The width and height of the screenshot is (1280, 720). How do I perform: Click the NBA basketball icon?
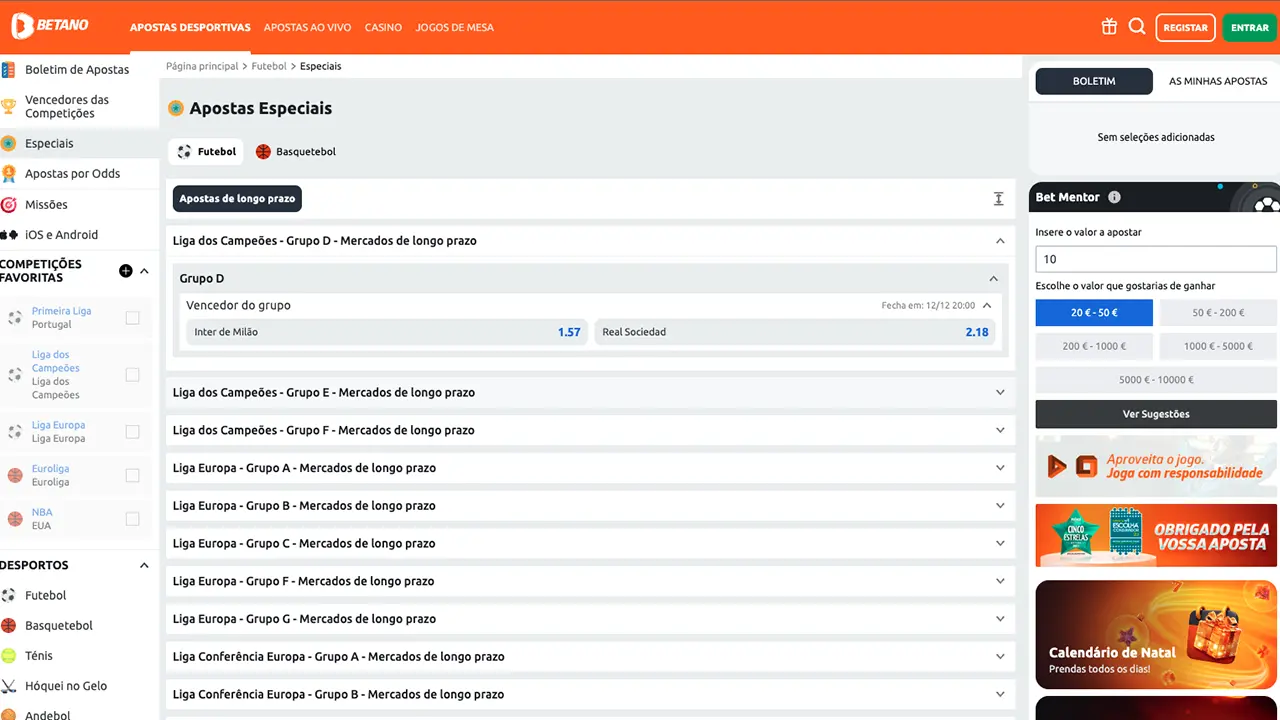15,519
